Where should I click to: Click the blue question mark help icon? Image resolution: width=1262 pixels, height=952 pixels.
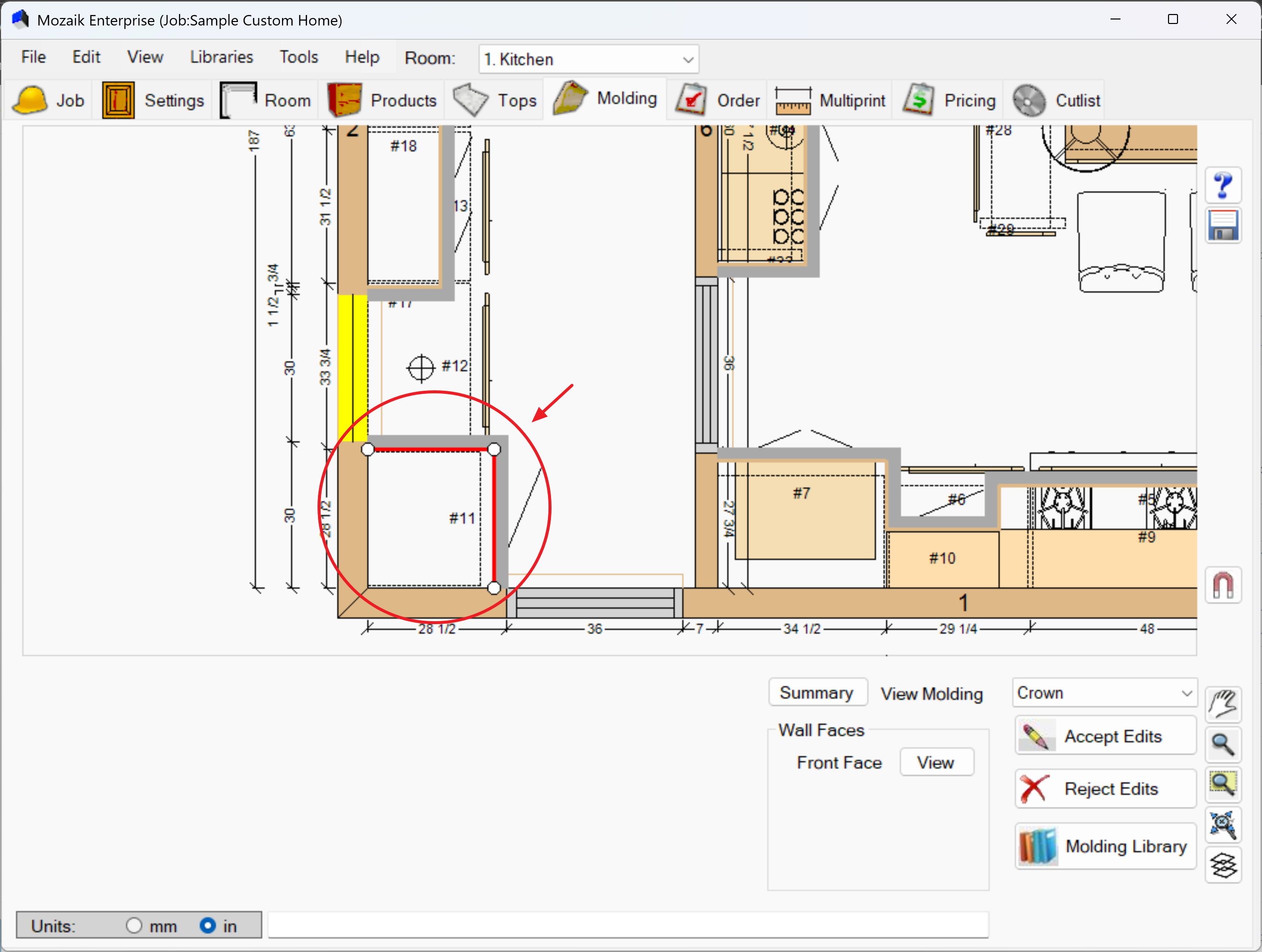click(1222, 185)
